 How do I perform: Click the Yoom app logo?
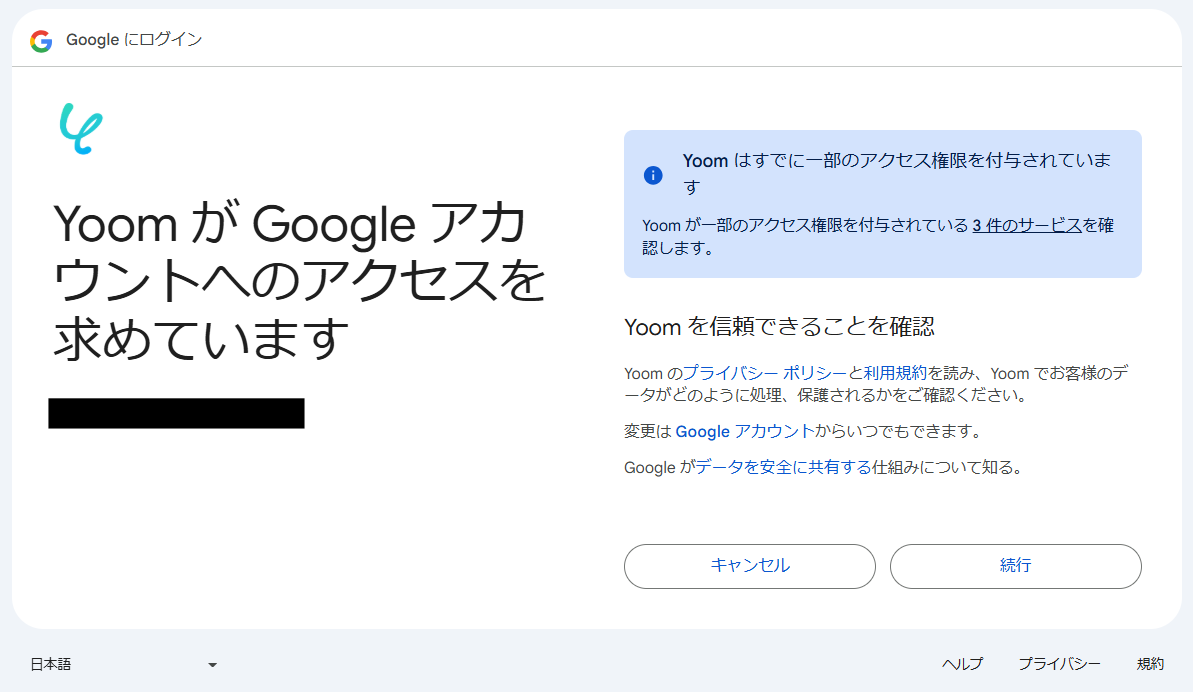tap(81, 129)
